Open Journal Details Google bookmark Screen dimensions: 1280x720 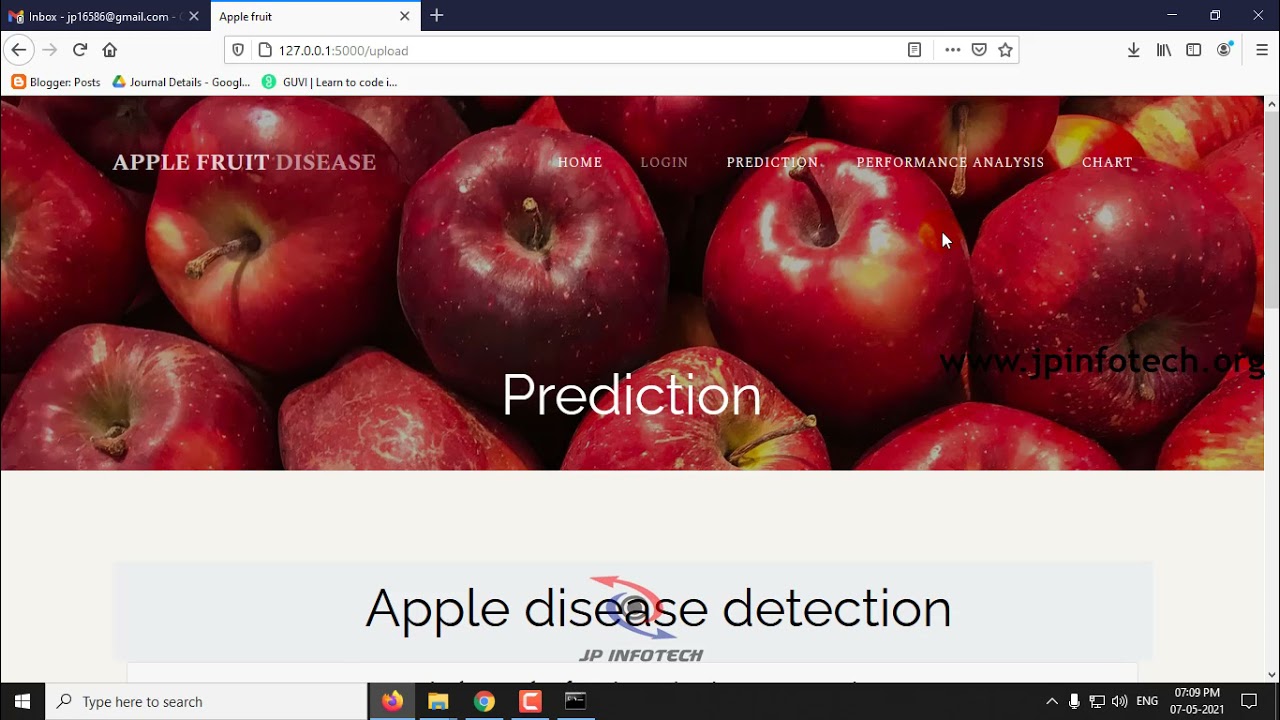pyautogui.click(x=181, y=82)
